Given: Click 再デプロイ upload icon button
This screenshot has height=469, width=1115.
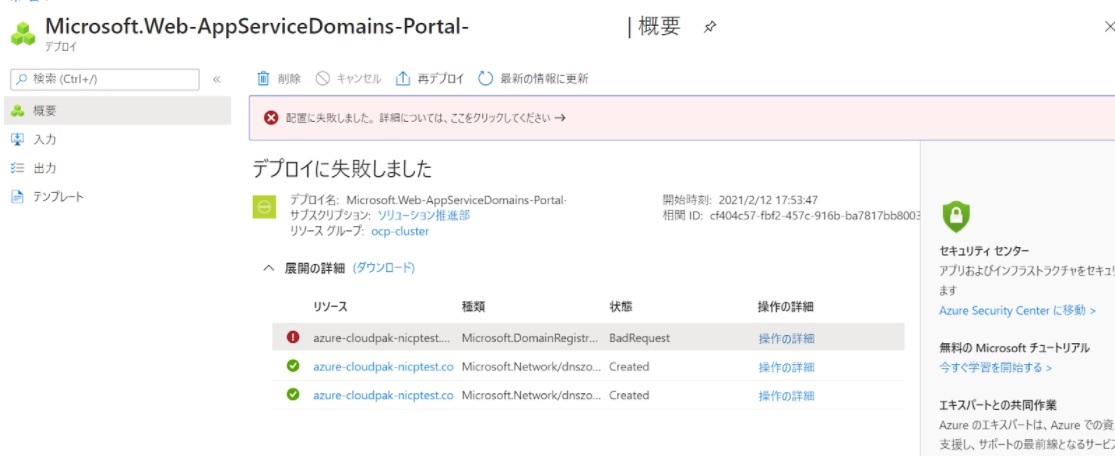Looking at the screenshot, I should point(431,78).
